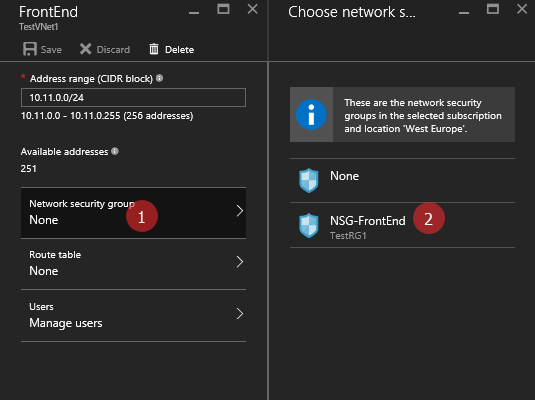535x400 pixels.
Task: Maximize the FrontEnd blade
Action: click(x=223, y=9)
